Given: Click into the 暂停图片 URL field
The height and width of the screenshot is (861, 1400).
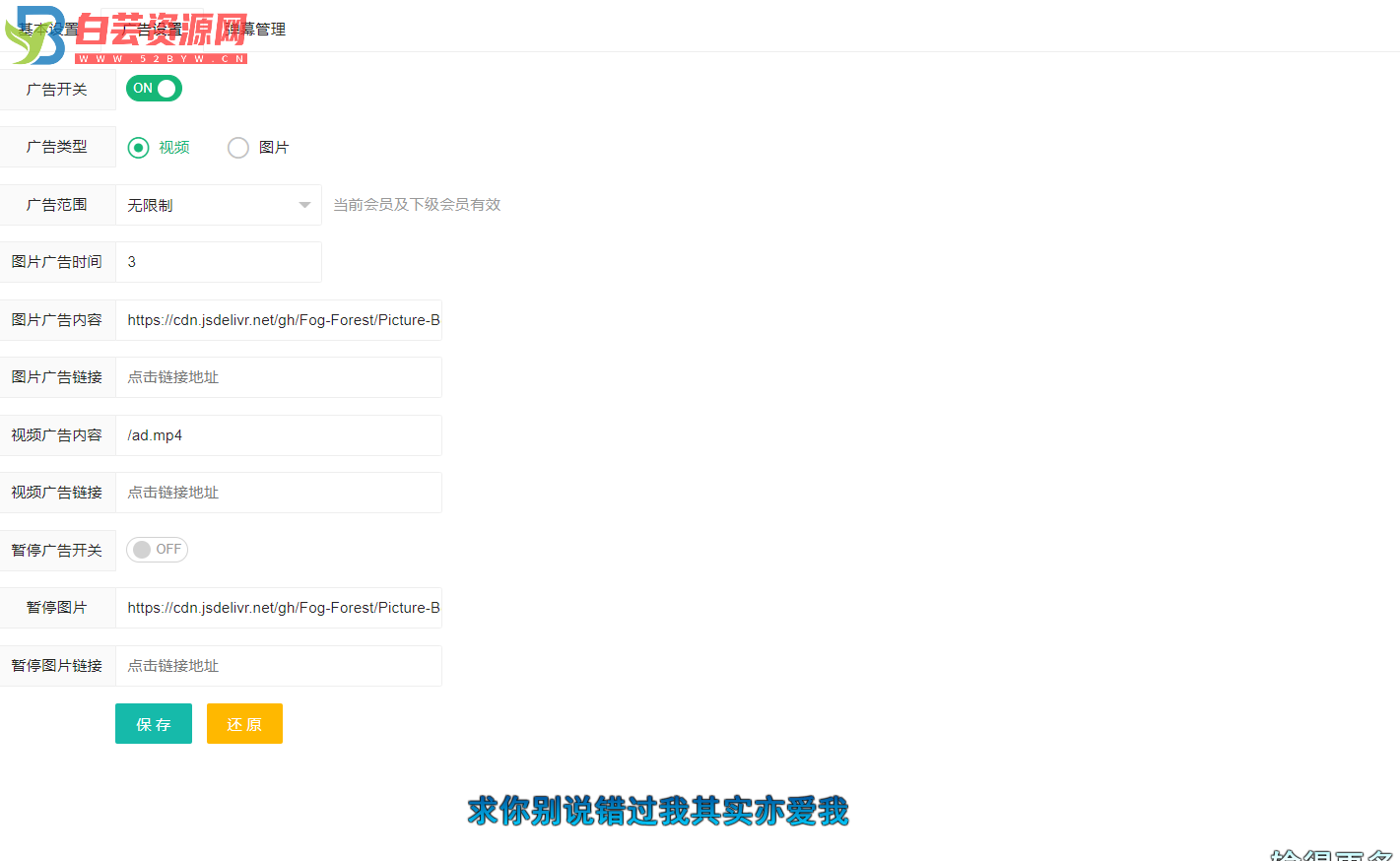Looking at the screenshot, I should click(x=279, y=608).
